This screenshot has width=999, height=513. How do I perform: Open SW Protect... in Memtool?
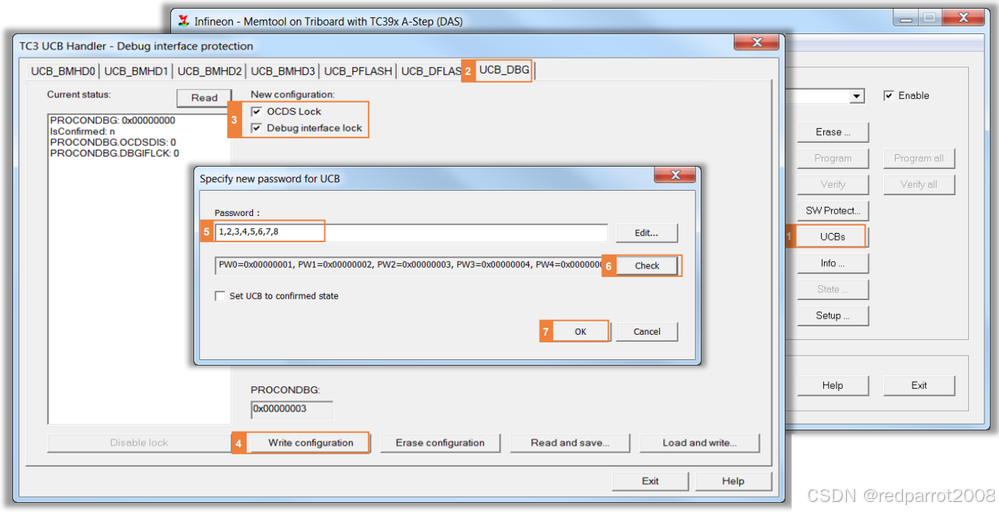coord(833,210)
